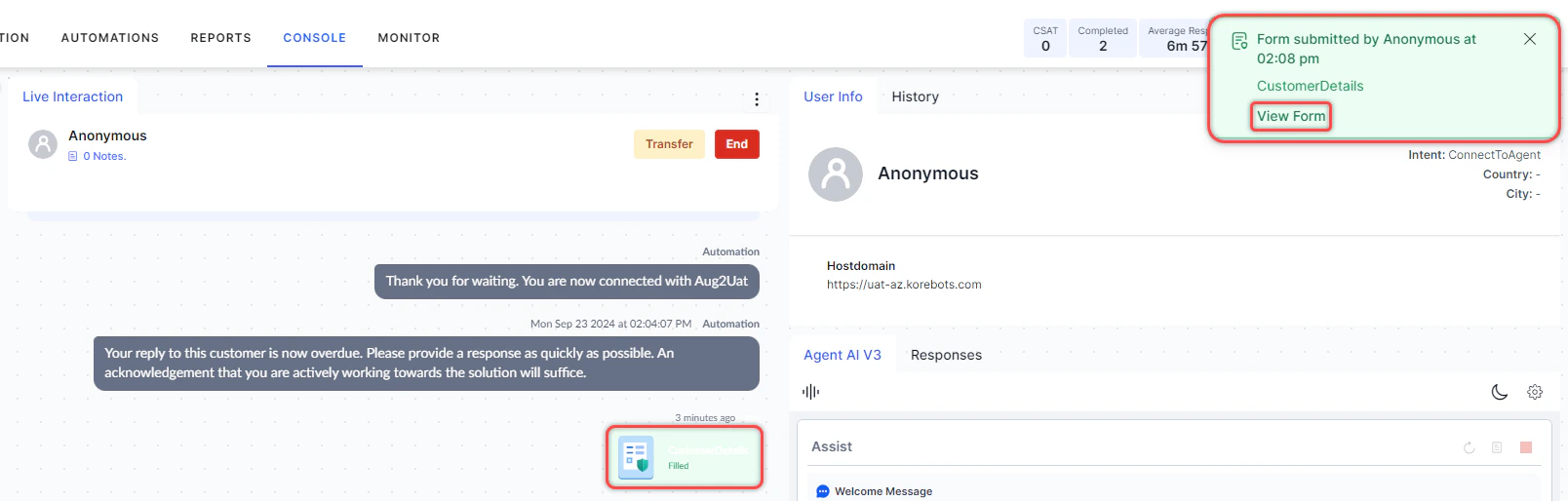1568x501 pixels.
Task: Select the Responses tab
Action: [946, 355]
